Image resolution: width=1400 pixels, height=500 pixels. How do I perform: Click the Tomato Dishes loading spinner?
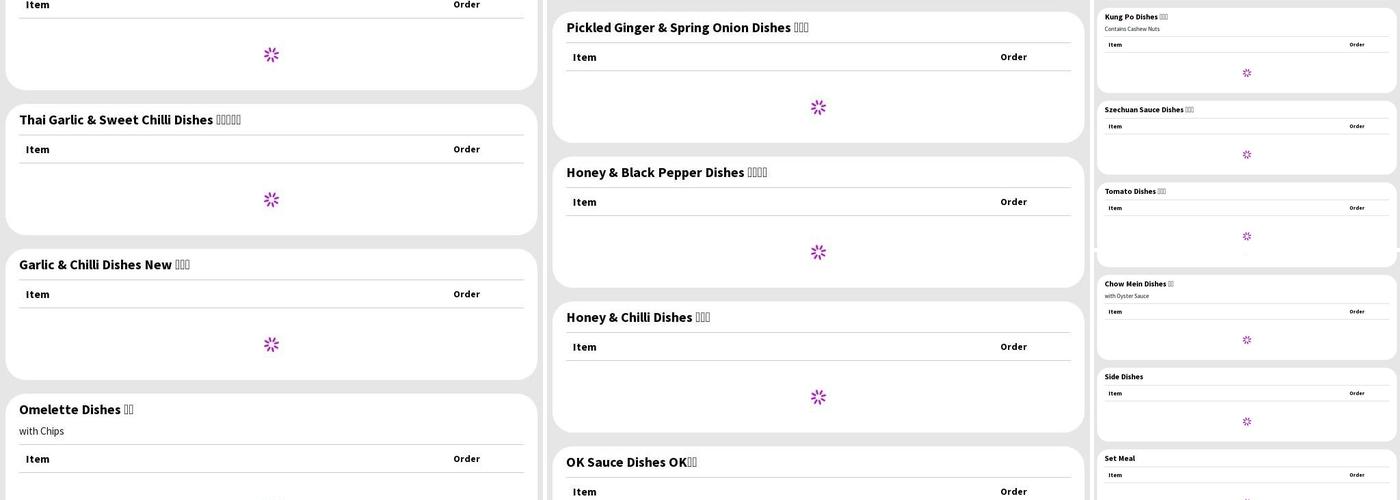click(1246, 237)
